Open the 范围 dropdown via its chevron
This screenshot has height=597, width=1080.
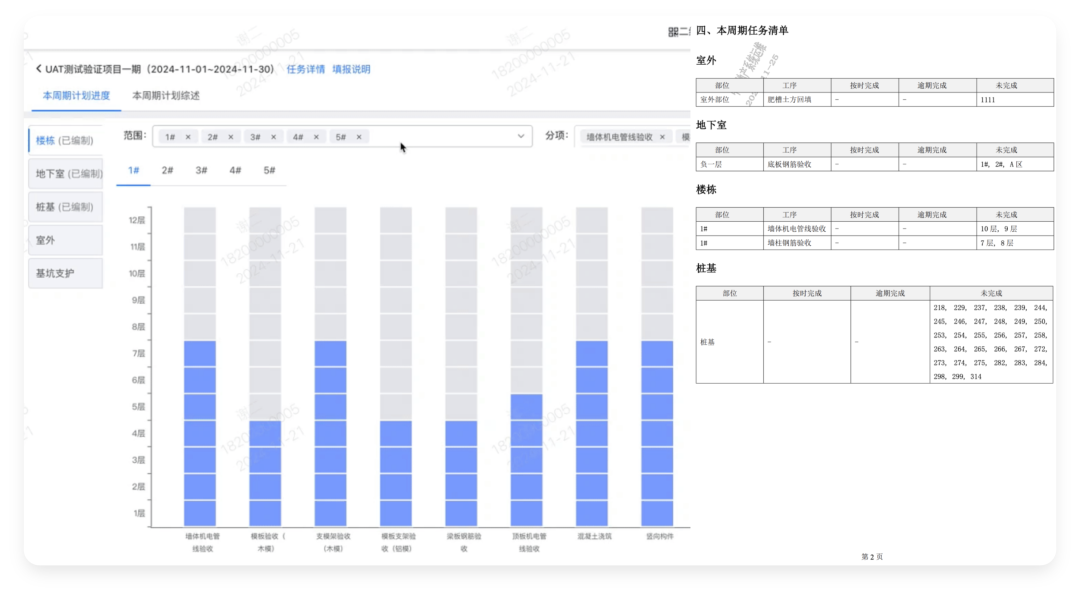(521, 137)
